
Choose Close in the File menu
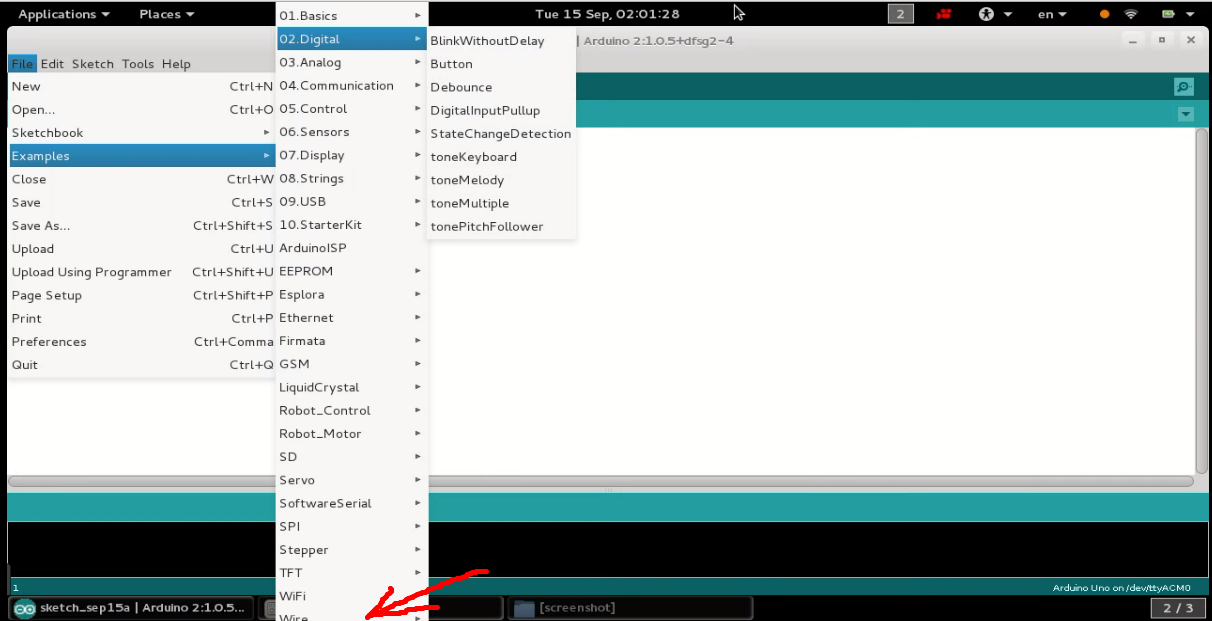point(142,179)
